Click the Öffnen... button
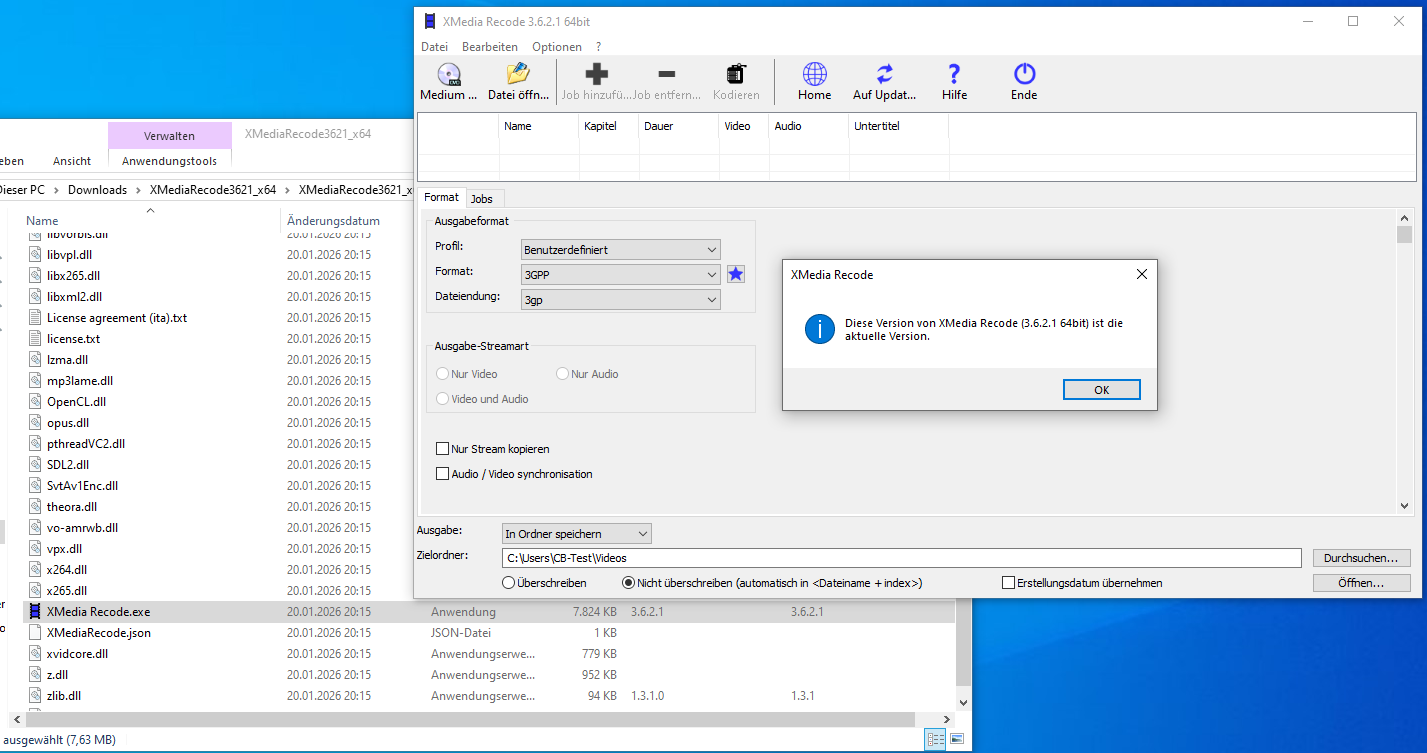Image resolution: width=1427 pixels, height=753 pixels. point(1361,582)
